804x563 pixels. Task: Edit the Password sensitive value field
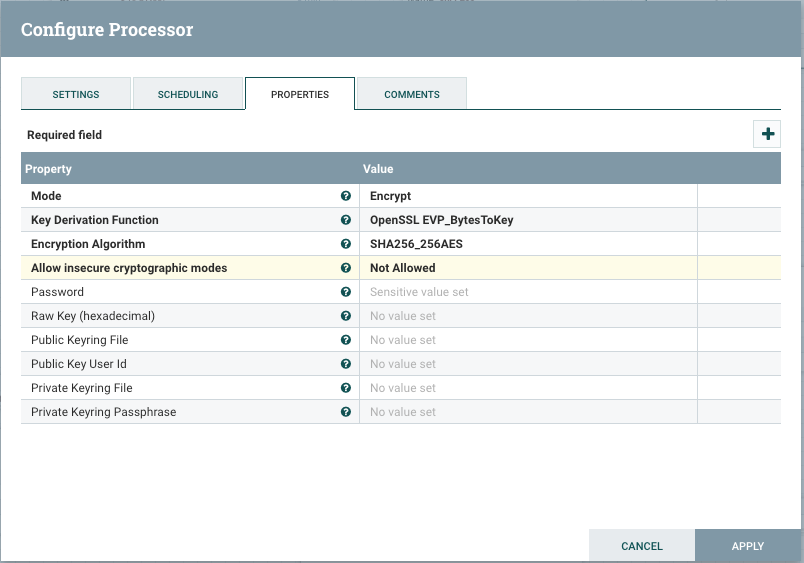tap(528, 292)
